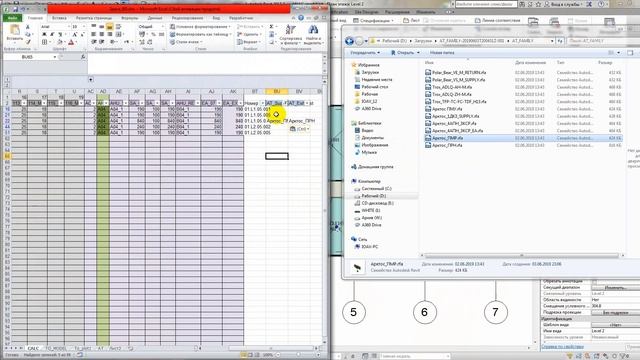Align cell text right

click(110, 34)
